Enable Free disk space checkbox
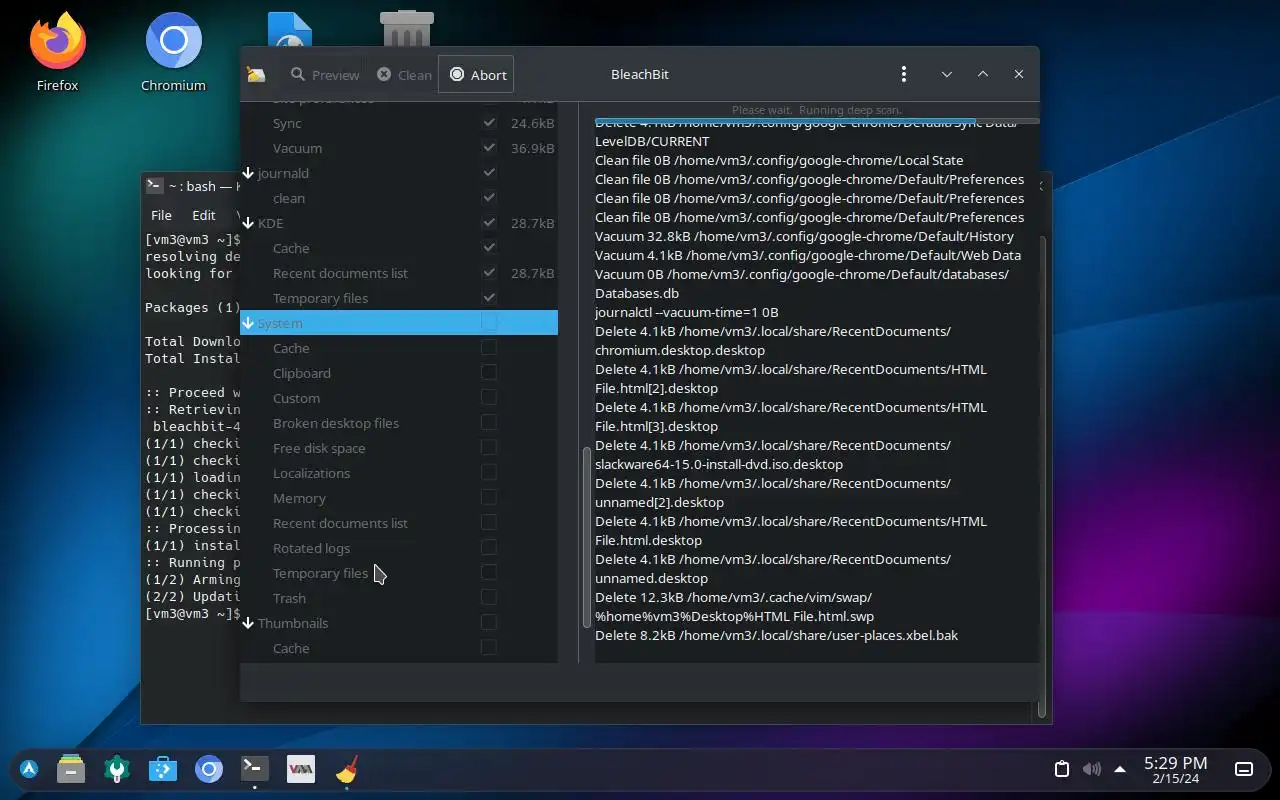This screenshot has width=1280, height=800. point(489,447)
